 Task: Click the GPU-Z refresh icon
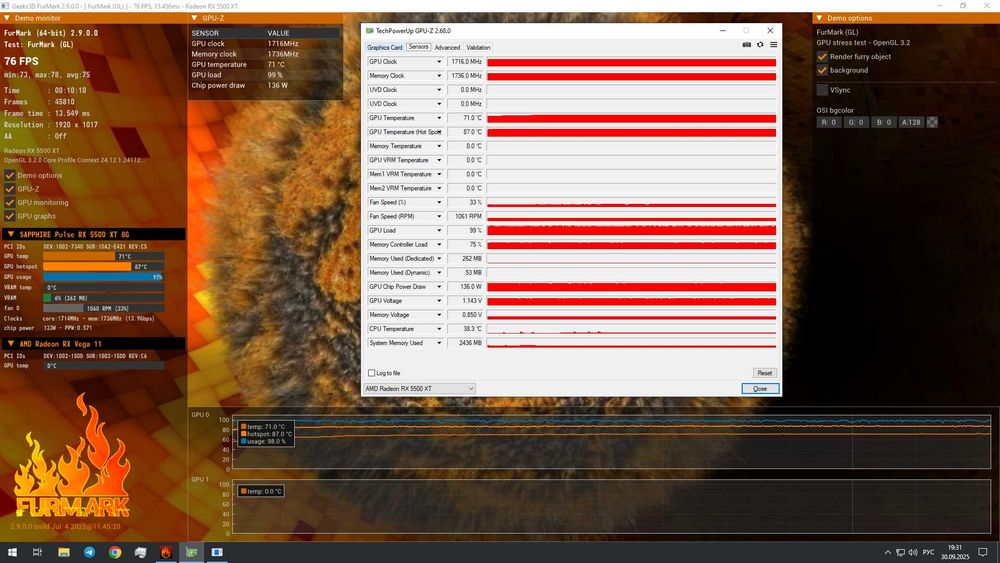[x=760, y=45]
